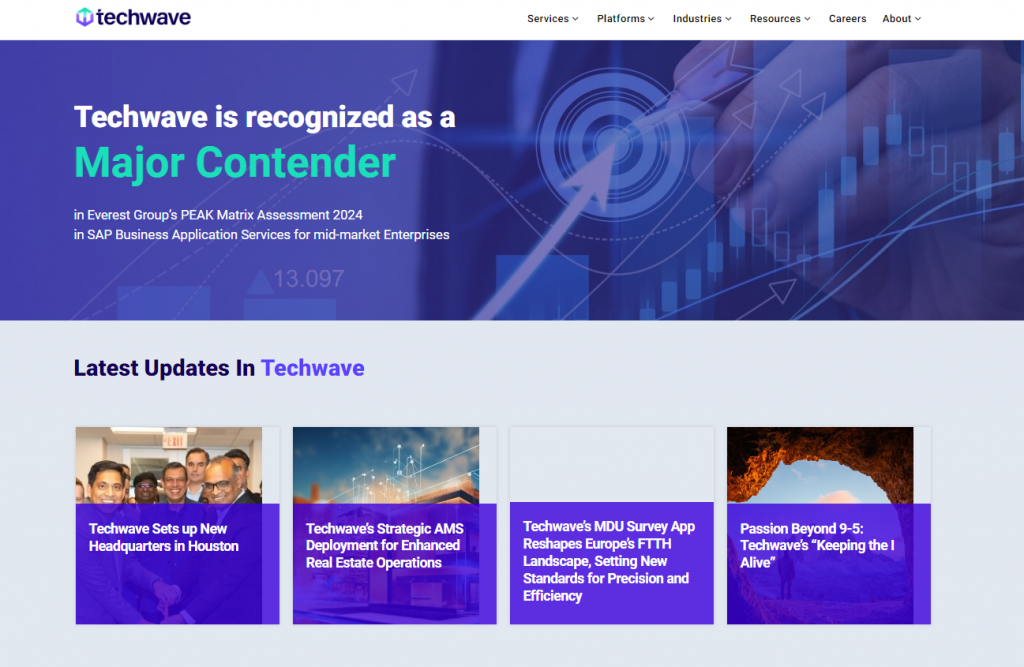This screenshot has width=1024, height=667.
Task: Expand the Platforms dropdown chevron
Action: tap(651, 19)
